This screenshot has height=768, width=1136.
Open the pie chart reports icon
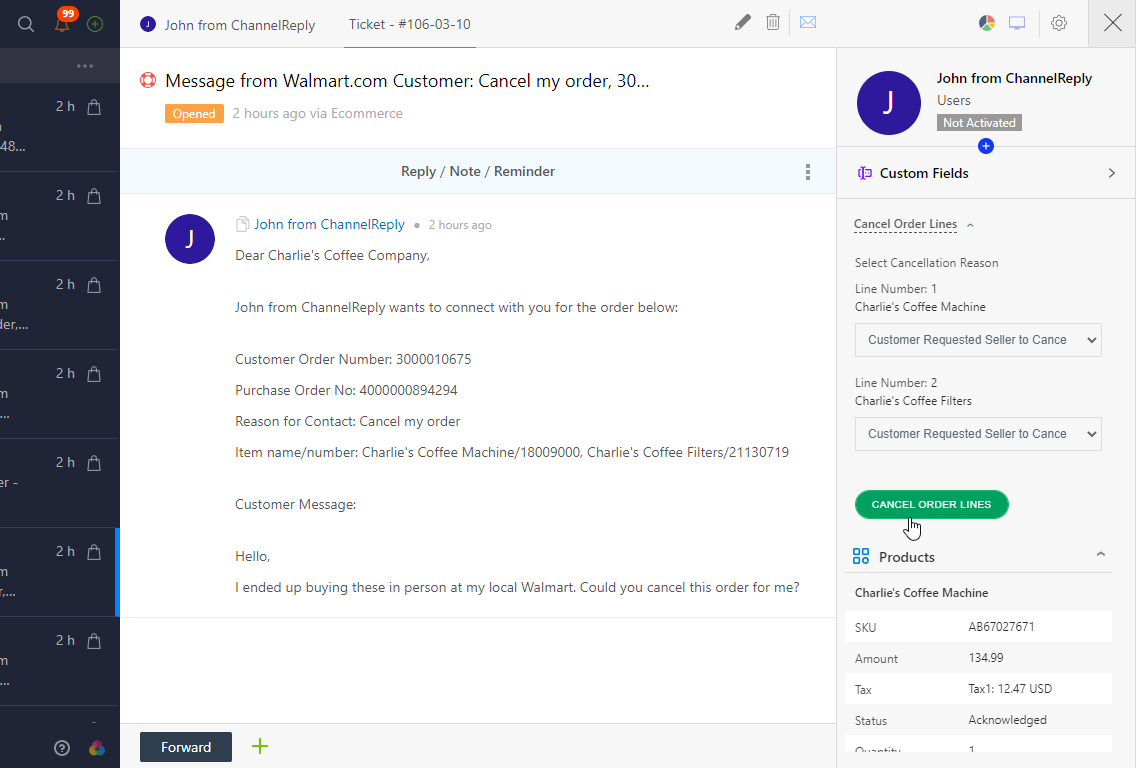(x=987, y=23)
